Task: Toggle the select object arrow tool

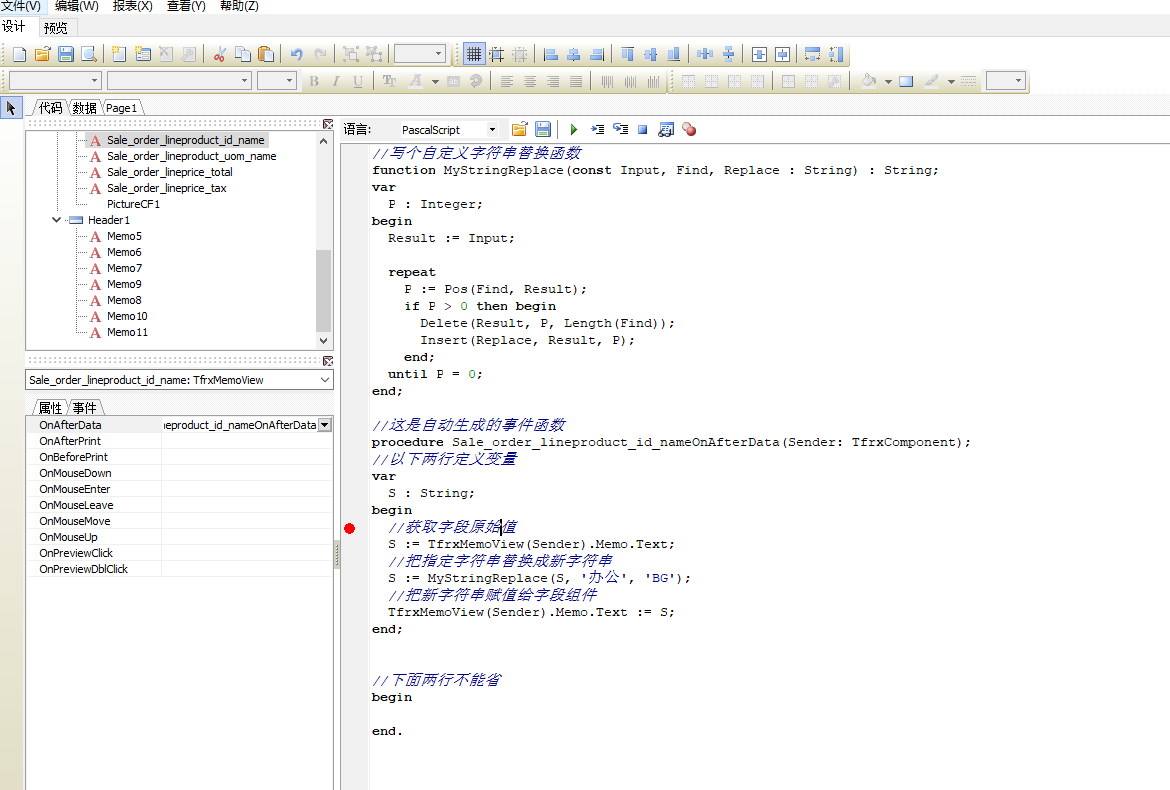Action: coord(11,108)
